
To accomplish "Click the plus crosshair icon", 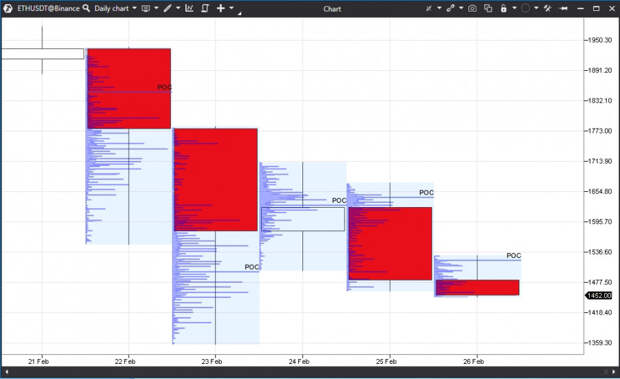I will click(x=221, y=8).
